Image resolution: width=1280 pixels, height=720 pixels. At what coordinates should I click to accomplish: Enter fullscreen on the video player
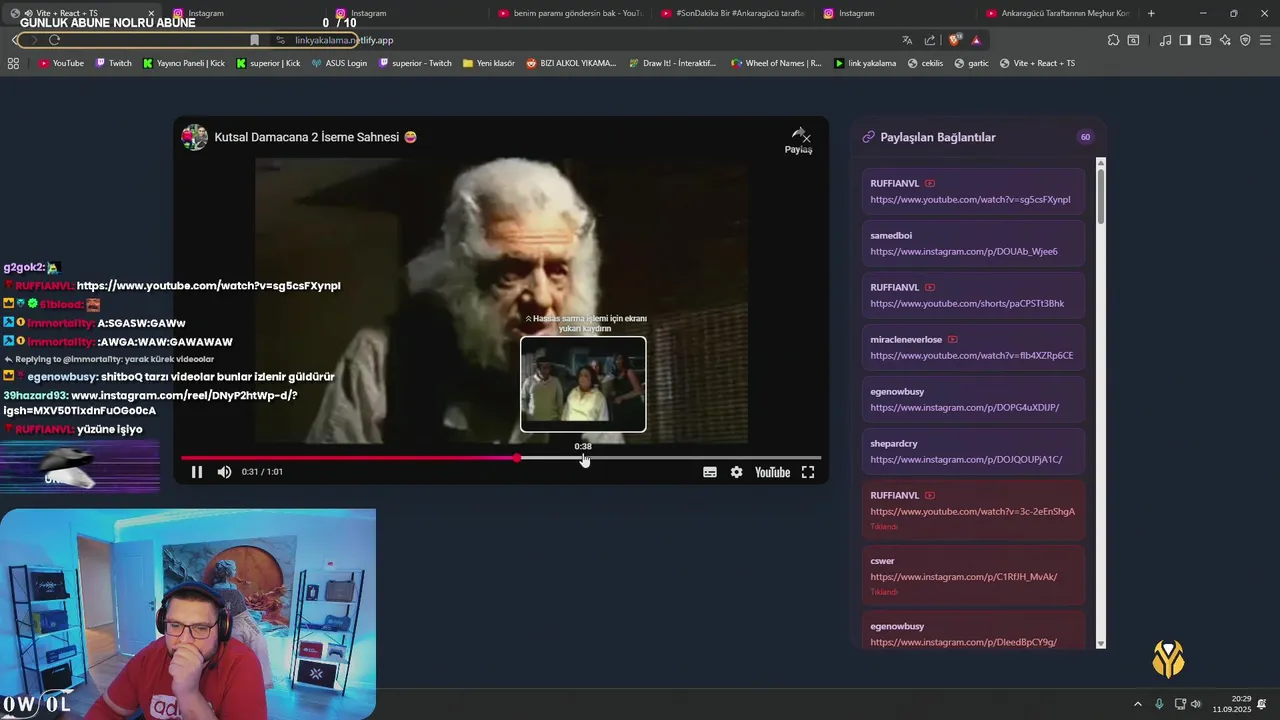[x=808, y=472]
